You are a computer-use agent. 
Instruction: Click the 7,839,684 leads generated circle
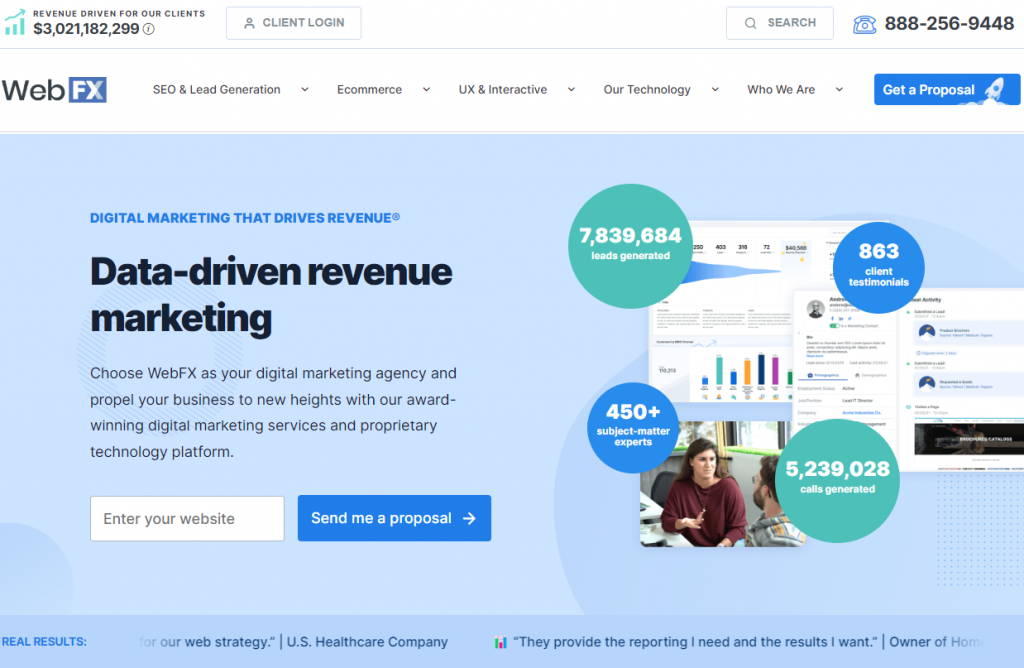coord(630,246)
